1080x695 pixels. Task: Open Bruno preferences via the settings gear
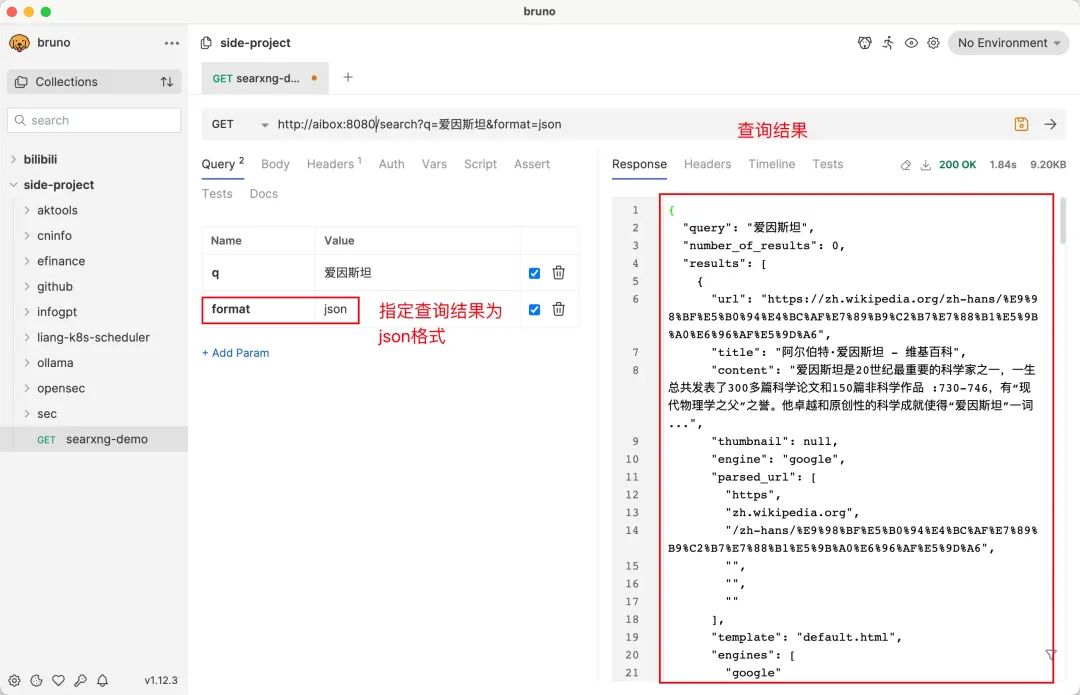[934, 43]
